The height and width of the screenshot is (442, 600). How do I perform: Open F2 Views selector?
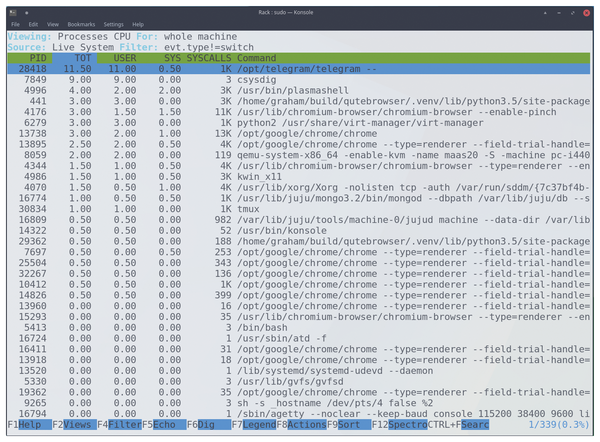coord(75,425)
